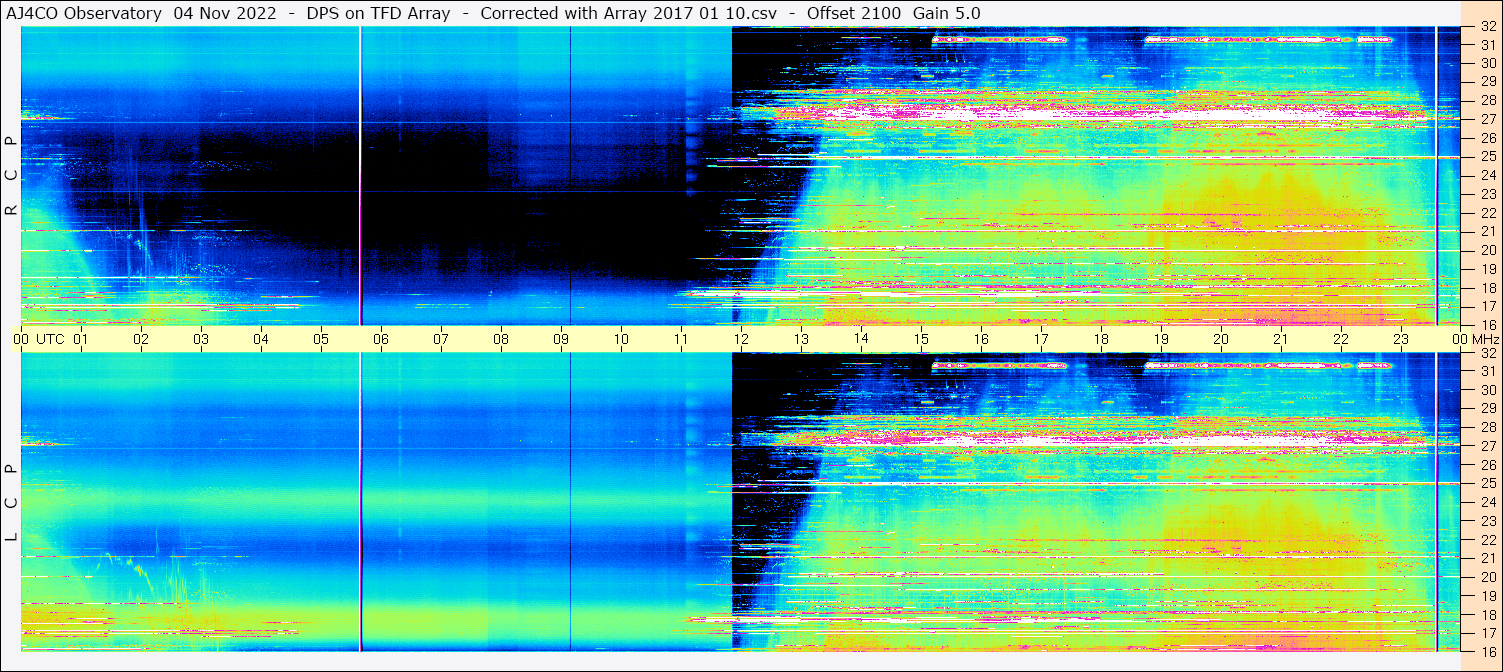Click "26" MHz tick of LCP panel

point(1488,465)
